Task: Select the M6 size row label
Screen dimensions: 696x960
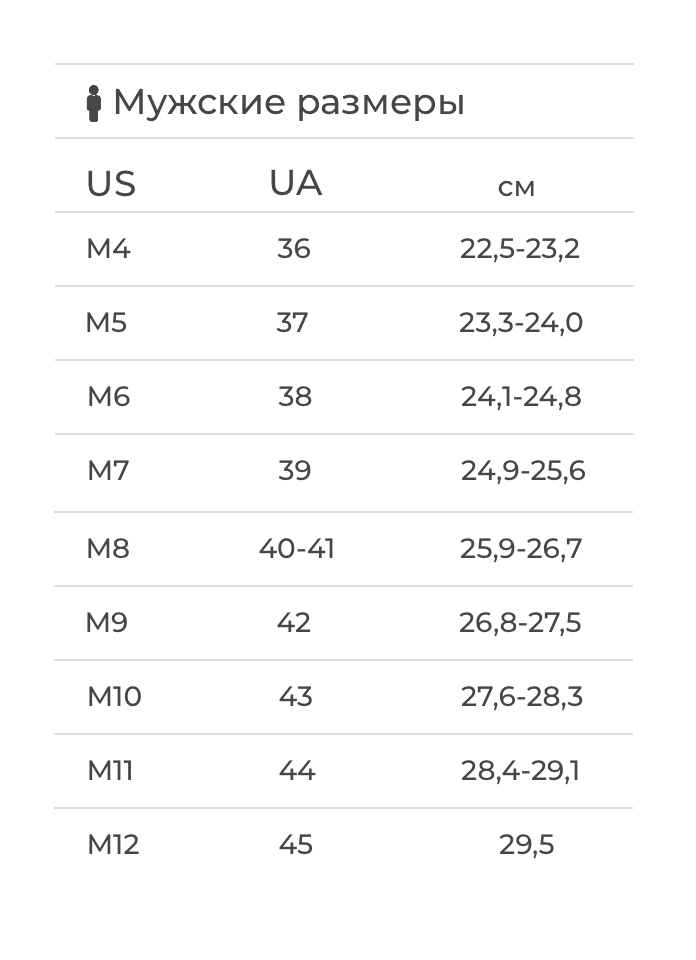Action: [x=108, y=397]
